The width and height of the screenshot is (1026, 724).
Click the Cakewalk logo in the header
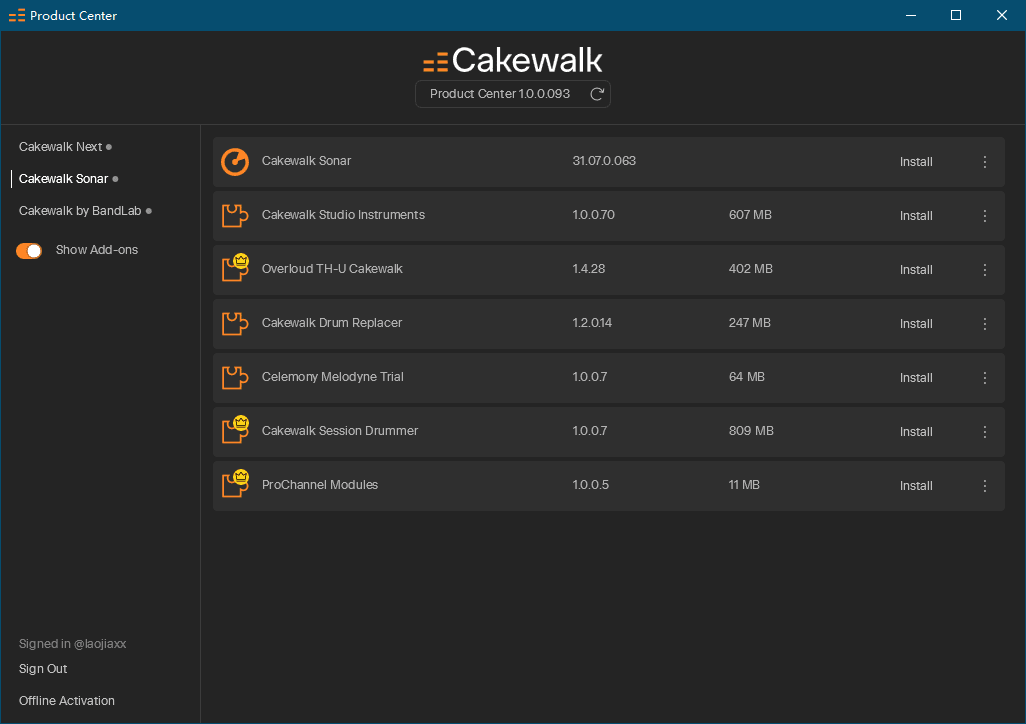pos(512,60)
